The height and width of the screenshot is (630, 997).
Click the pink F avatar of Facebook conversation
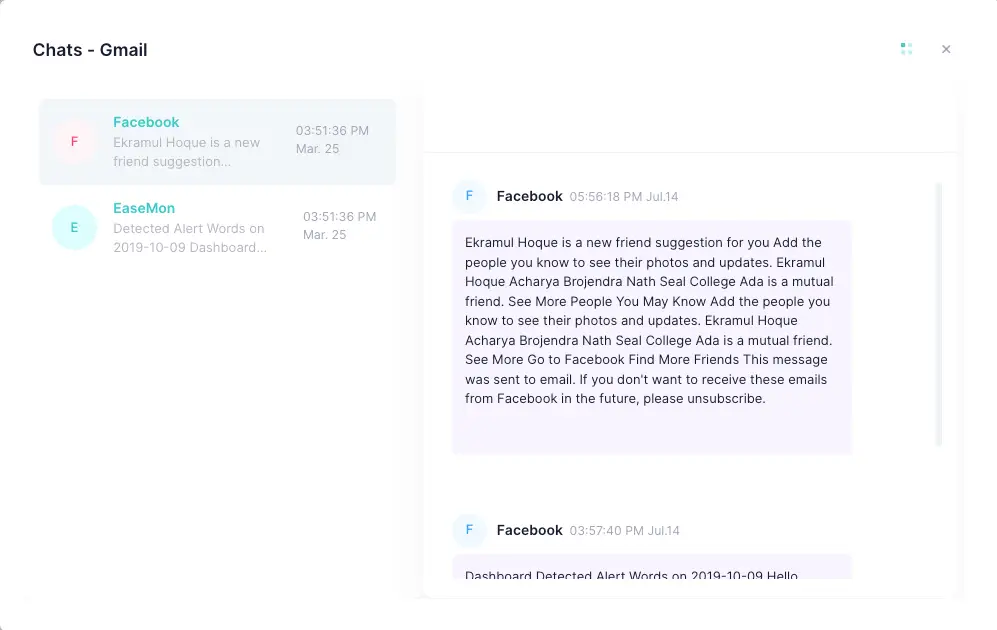point(74,141)
